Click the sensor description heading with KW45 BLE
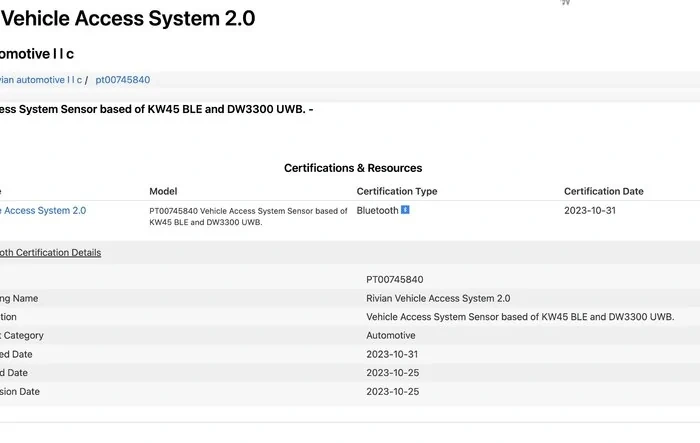 pyautogui.click(x=157, y=109)
